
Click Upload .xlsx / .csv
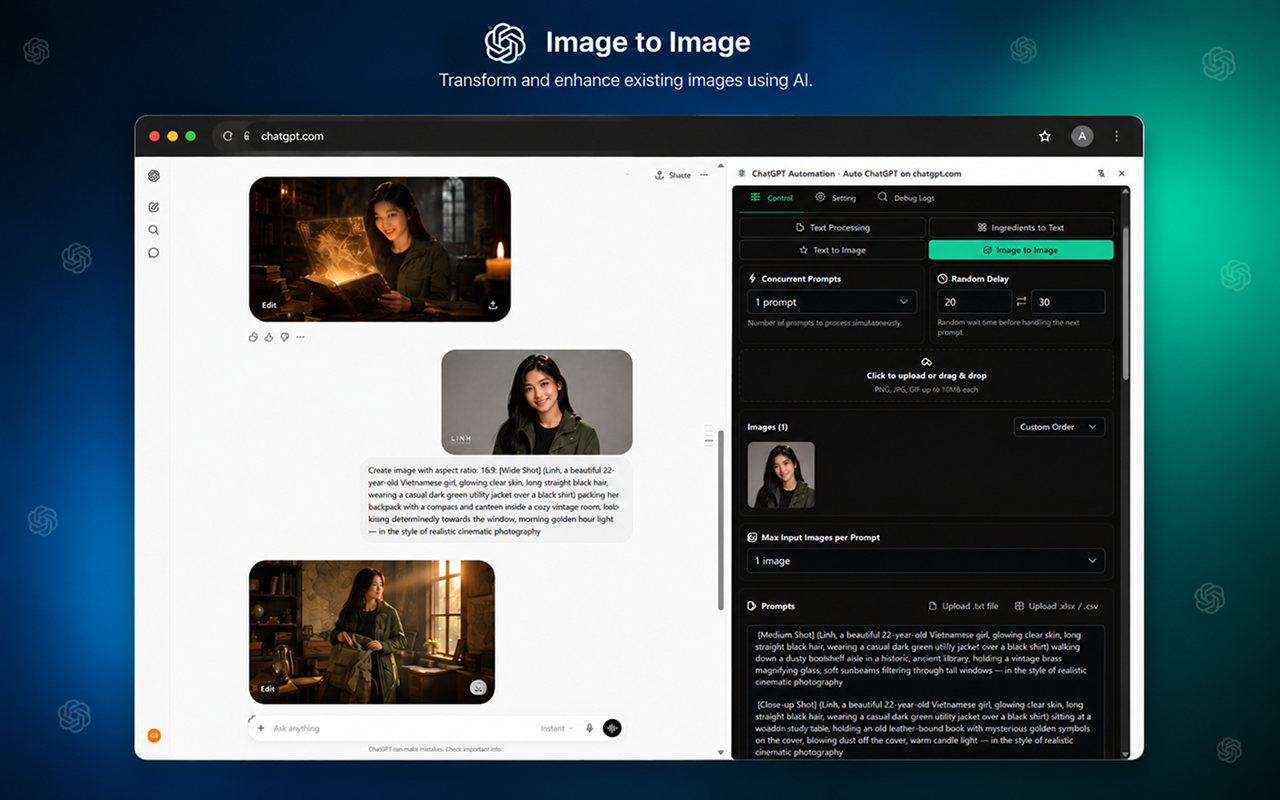(1056, 606)
